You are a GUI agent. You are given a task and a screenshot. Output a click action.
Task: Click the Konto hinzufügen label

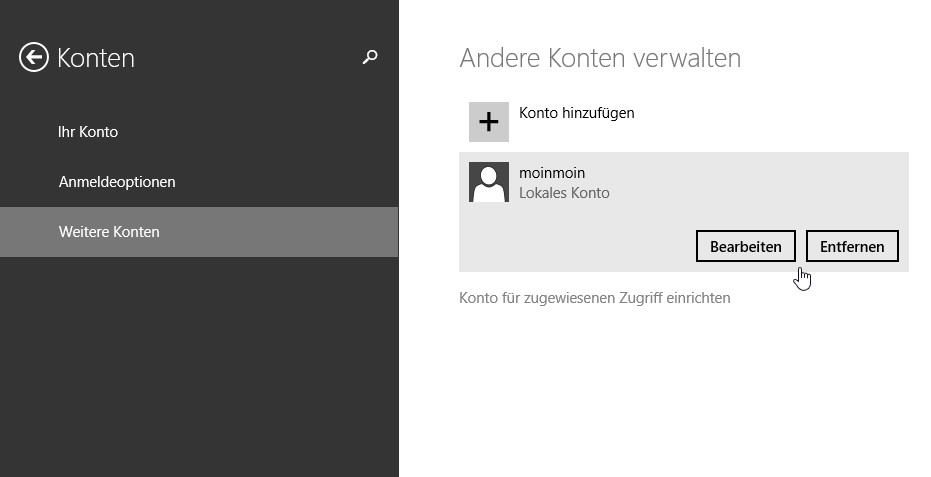577,113
